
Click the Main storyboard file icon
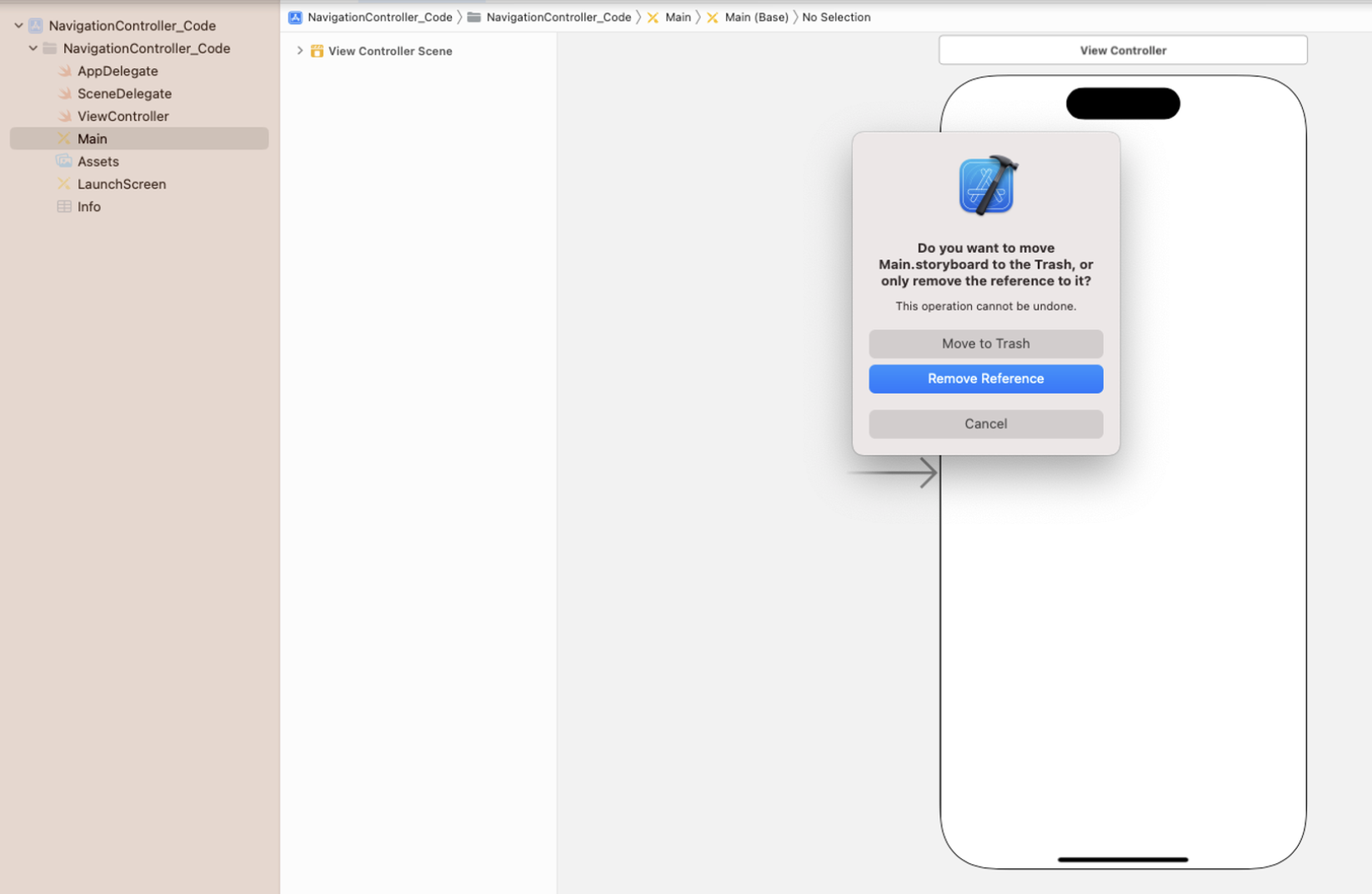pos(64,138)
